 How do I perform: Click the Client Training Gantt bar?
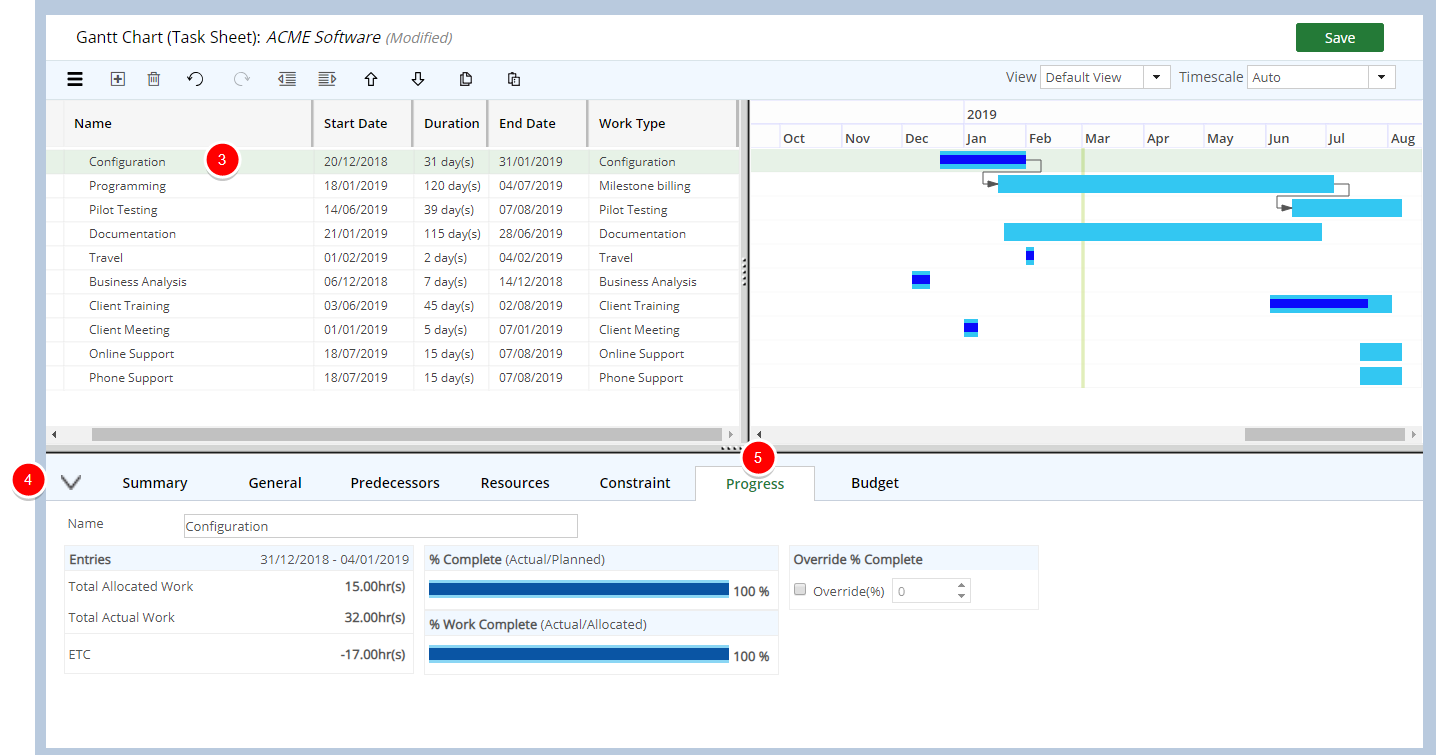tap(1329, 304)
